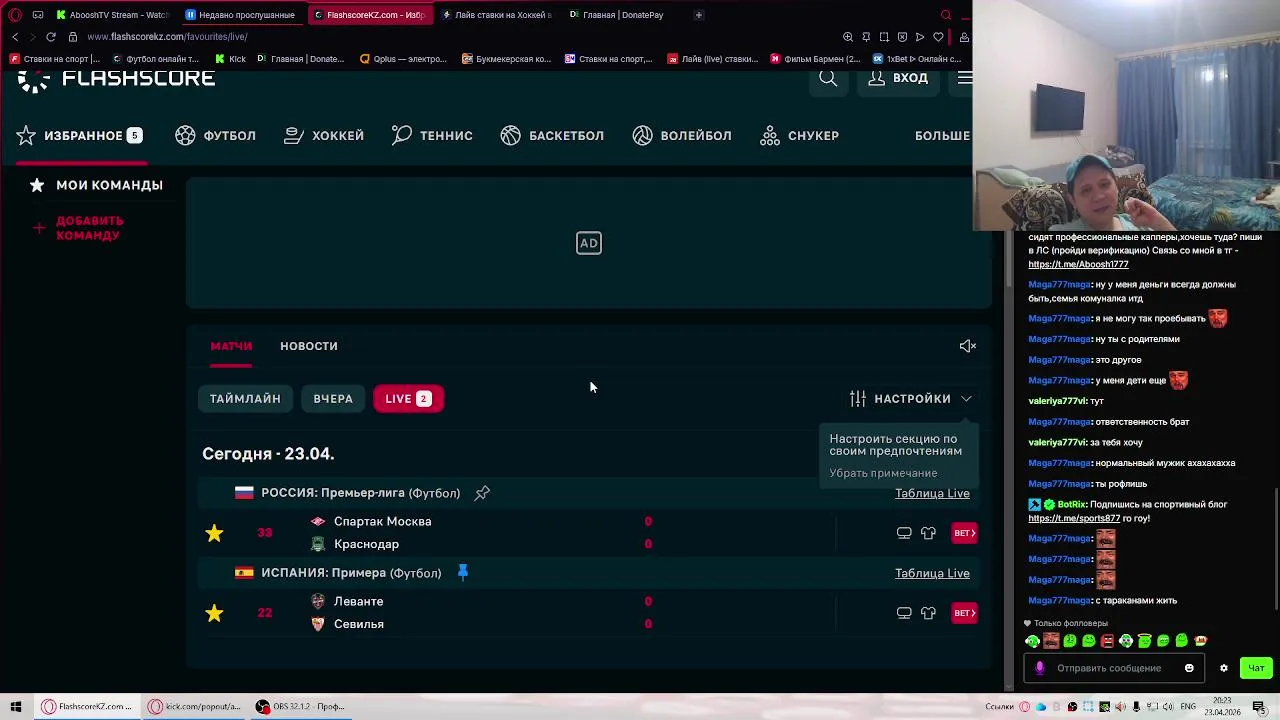The image size is (1280, 720).
Task: Unpin the РОССИЯ Премьер-лига league
Action: click(482, 493)
